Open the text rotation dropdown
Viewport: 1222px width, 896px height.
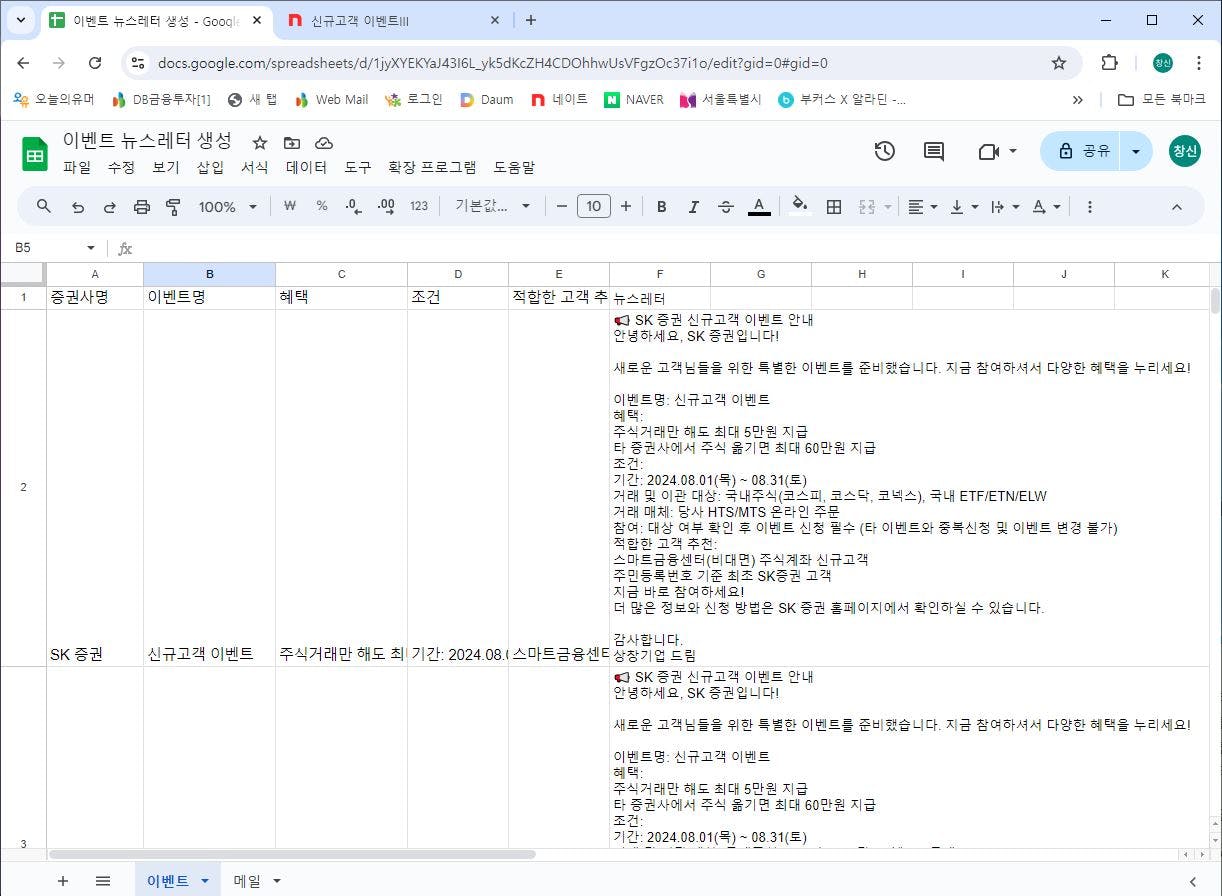[x=1046, y=207]
